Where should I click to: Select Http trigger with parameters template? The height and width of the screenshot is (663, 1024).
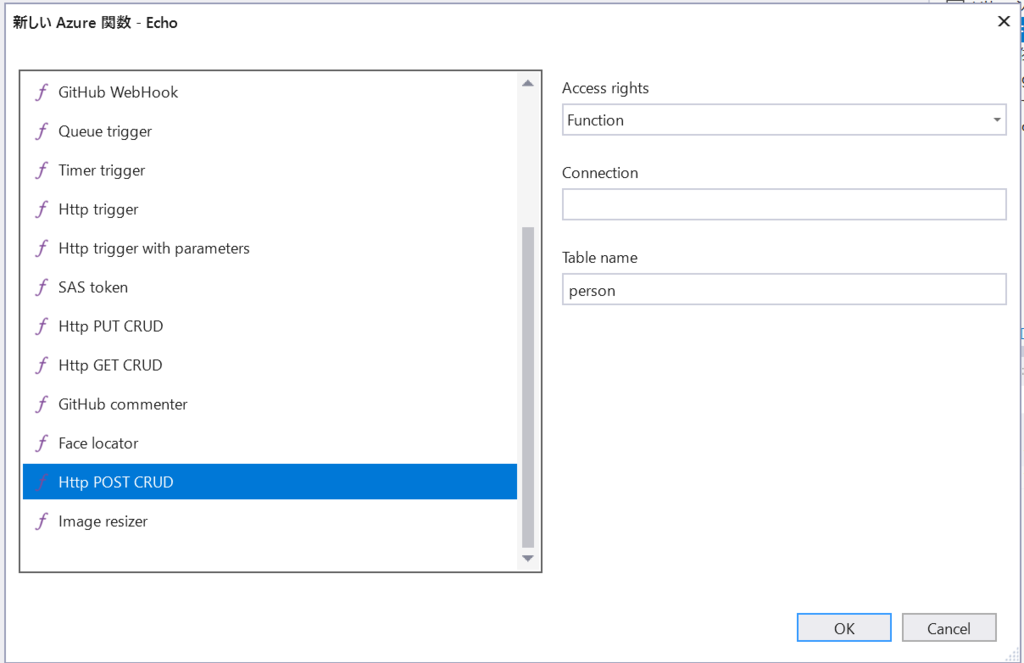270,248
